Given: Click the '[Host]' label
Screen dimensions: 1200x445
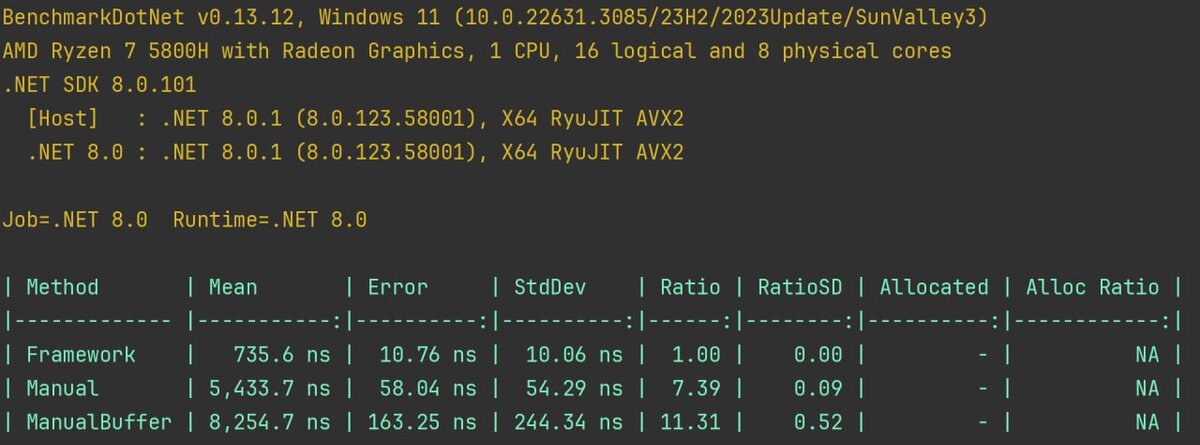Looking at the screenshot, I should (x=63, y=120).
